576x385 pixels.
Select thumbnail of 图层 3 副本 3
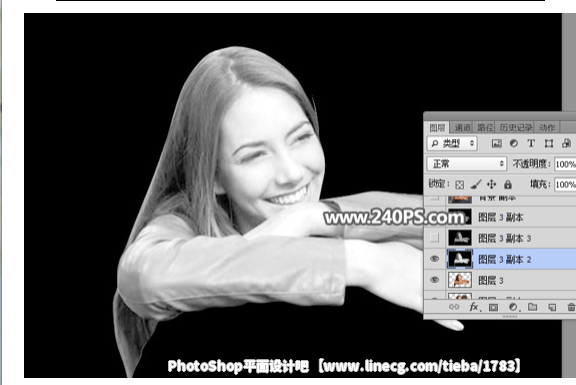point(460,238)
